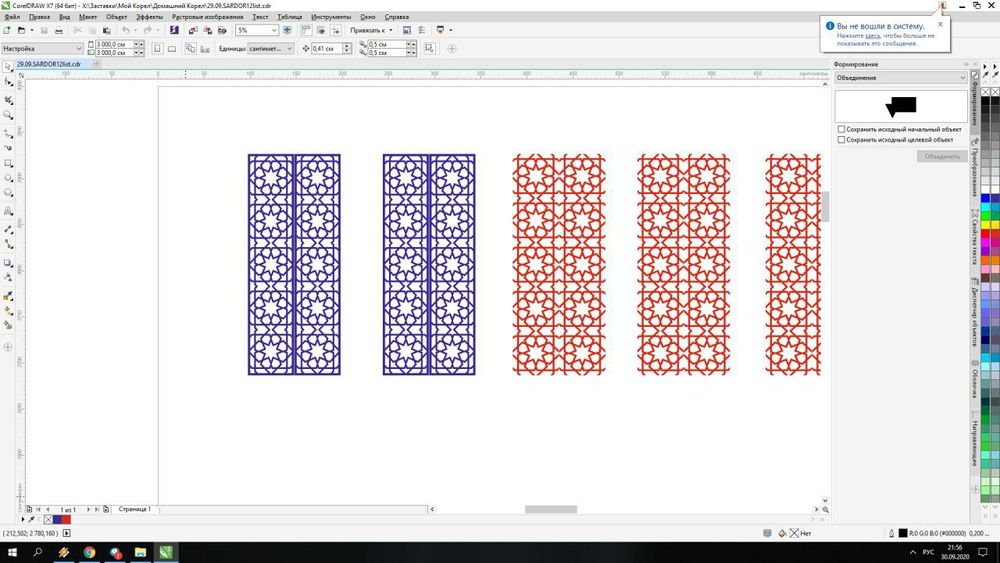Viewport: 1000px width, 563px height.
Task: Open the zoom level 5% dropdown
Action: 274,30
